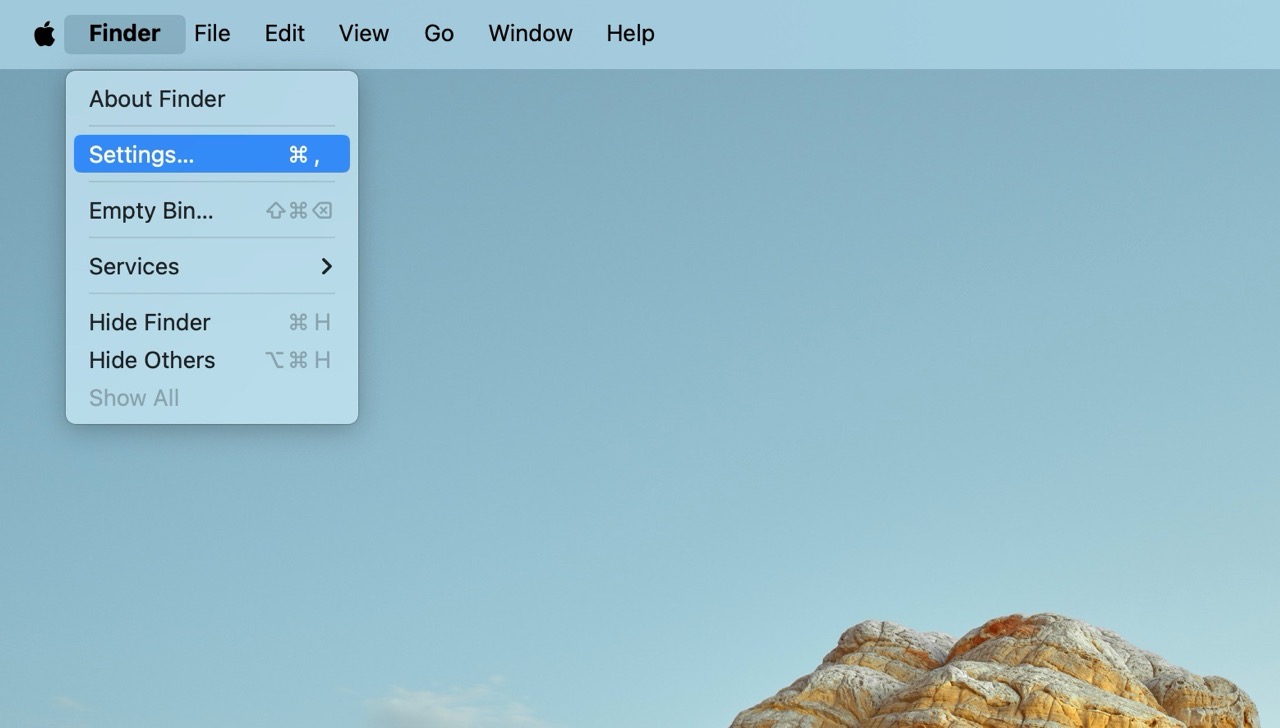Select Settings… in the Finder menu

click(x=212, y=154)
